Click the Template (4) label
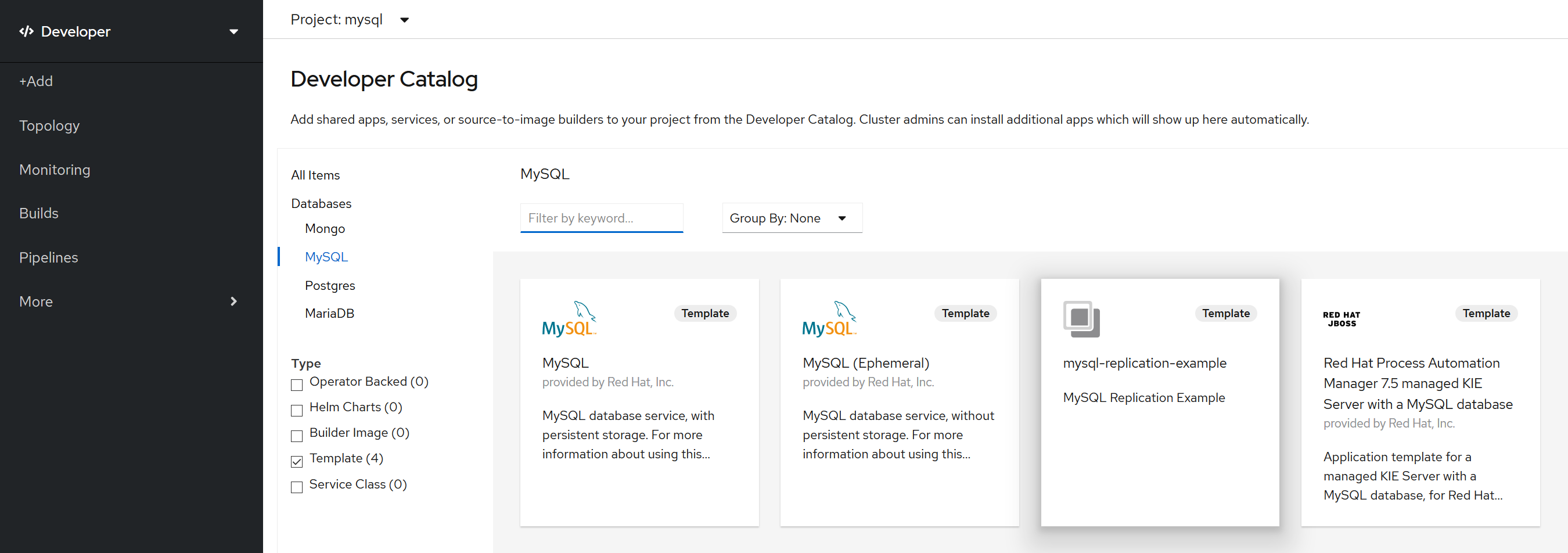Viewport: 1568px width, 553px height. coord(346,458)
